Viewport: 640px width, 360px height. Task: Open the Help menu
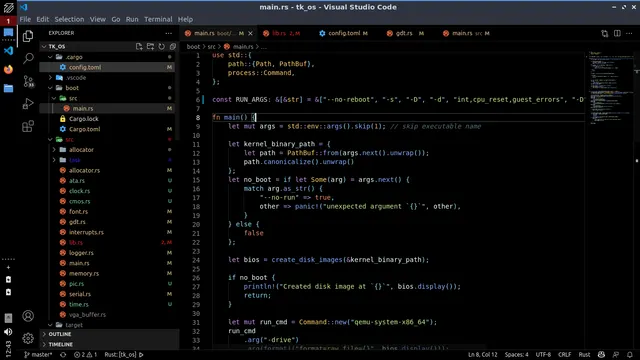coord(185,19)
